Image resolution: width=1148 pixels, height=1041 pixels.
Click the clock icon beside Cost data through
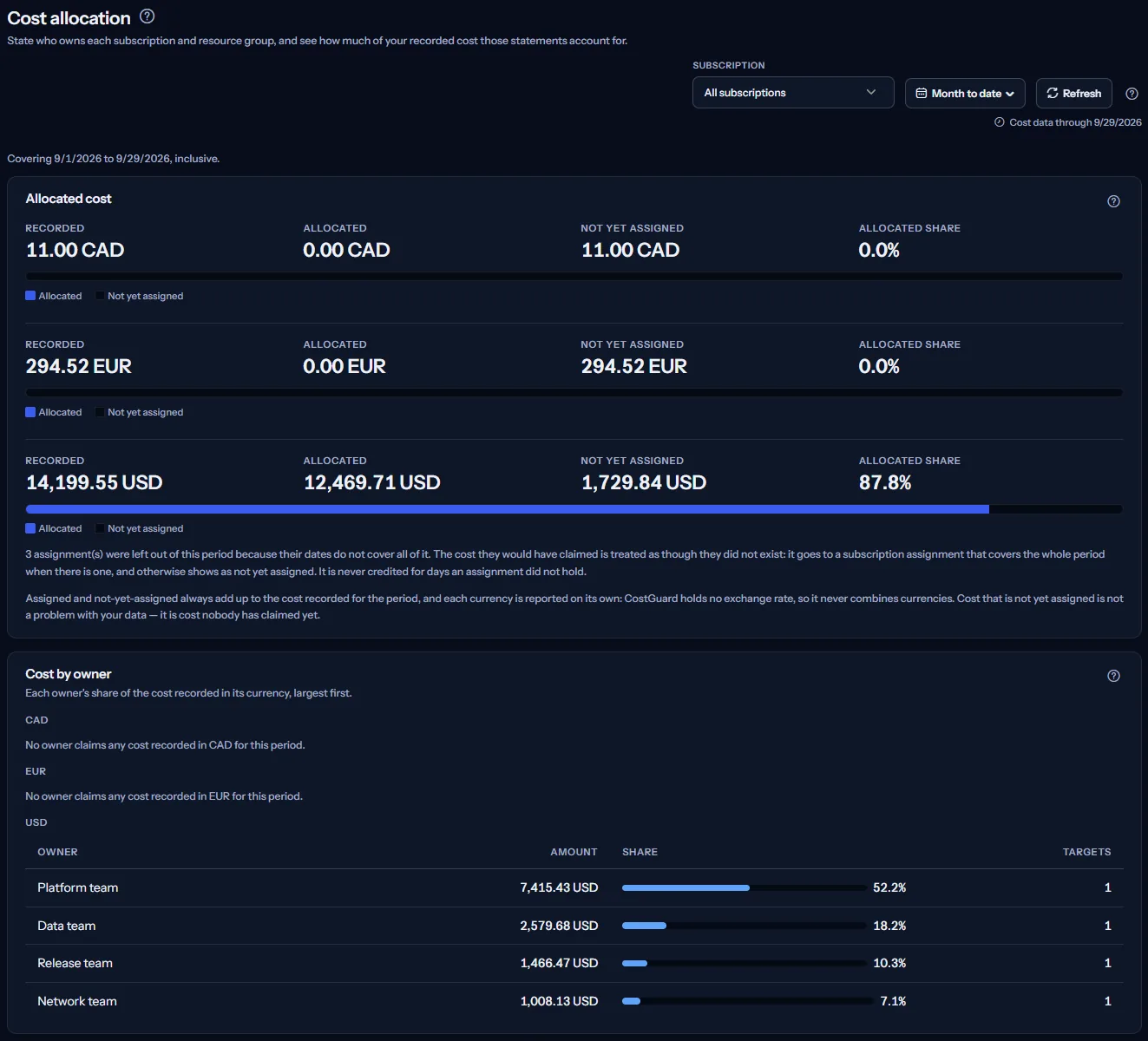coord(1000,122)
